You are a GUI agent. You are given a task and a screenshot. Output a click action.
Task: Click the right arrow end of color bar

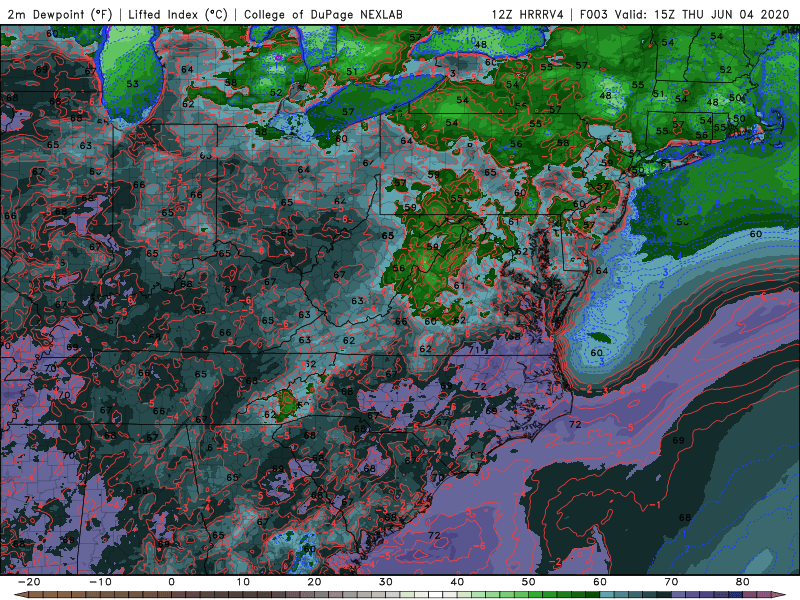click(779, 595)
